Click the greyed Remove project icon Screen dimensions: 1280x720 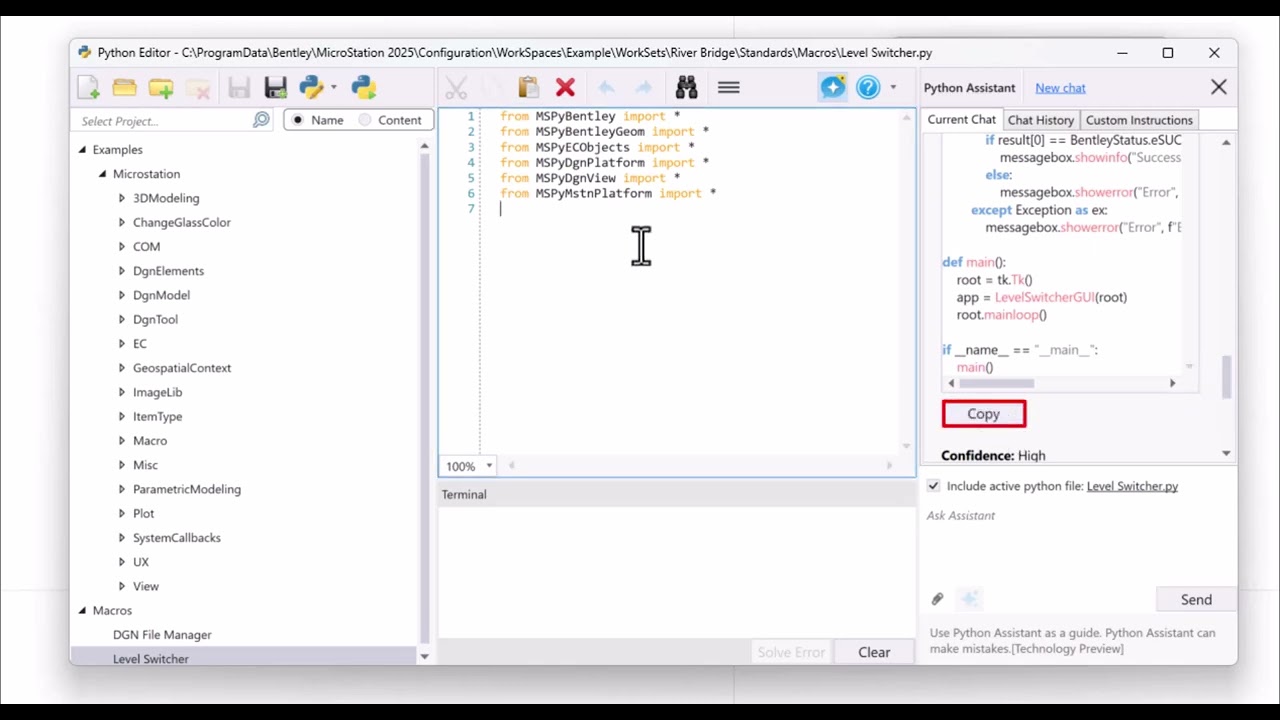pos(197,88)
